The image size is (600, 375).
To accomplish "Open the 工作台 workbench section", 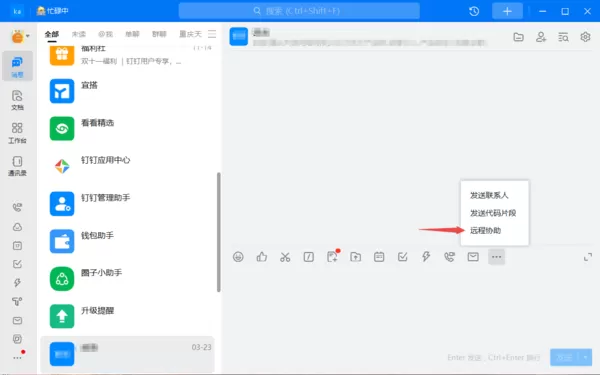I will point(17,133).
